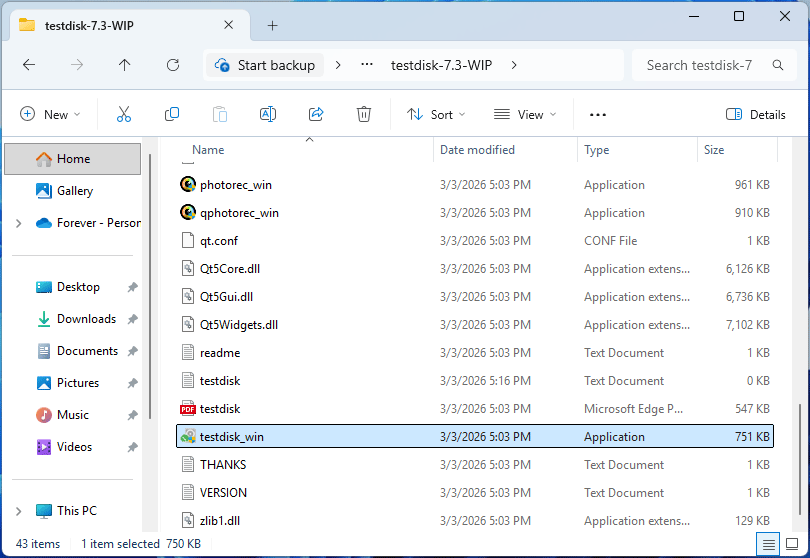Viewport: 810px width, 558px height.
Task: Select the testdisk PDF file icon
Action: point(188,408)
